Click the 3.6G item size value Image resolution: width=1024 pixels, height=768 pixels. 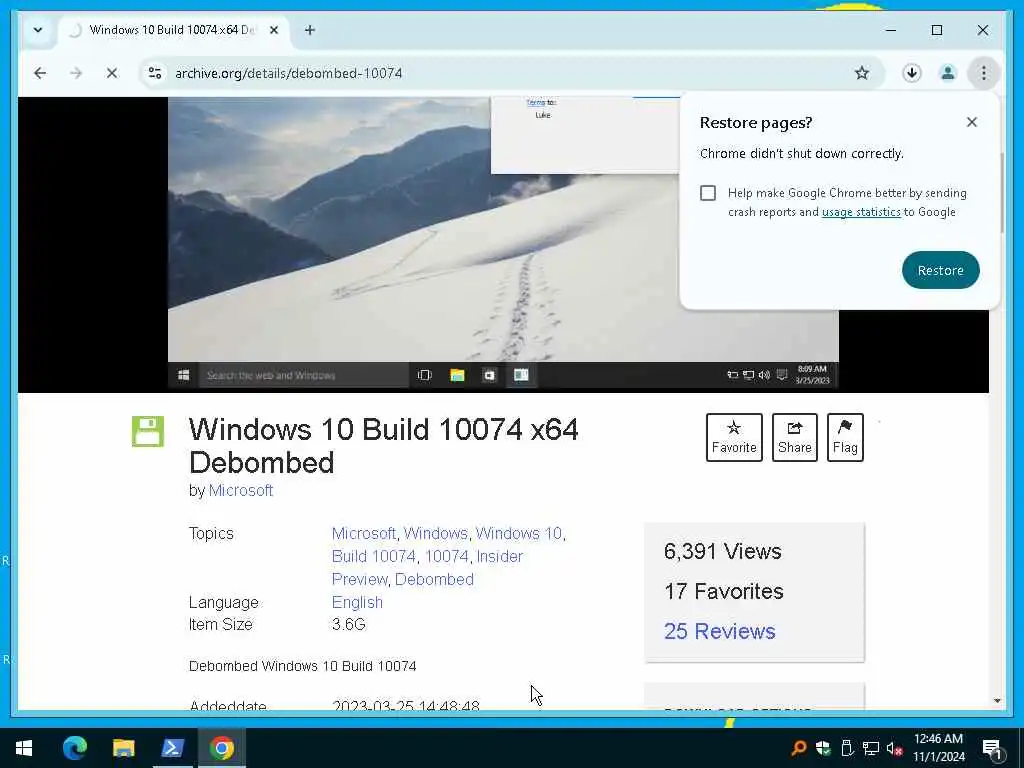click(349, 624)
